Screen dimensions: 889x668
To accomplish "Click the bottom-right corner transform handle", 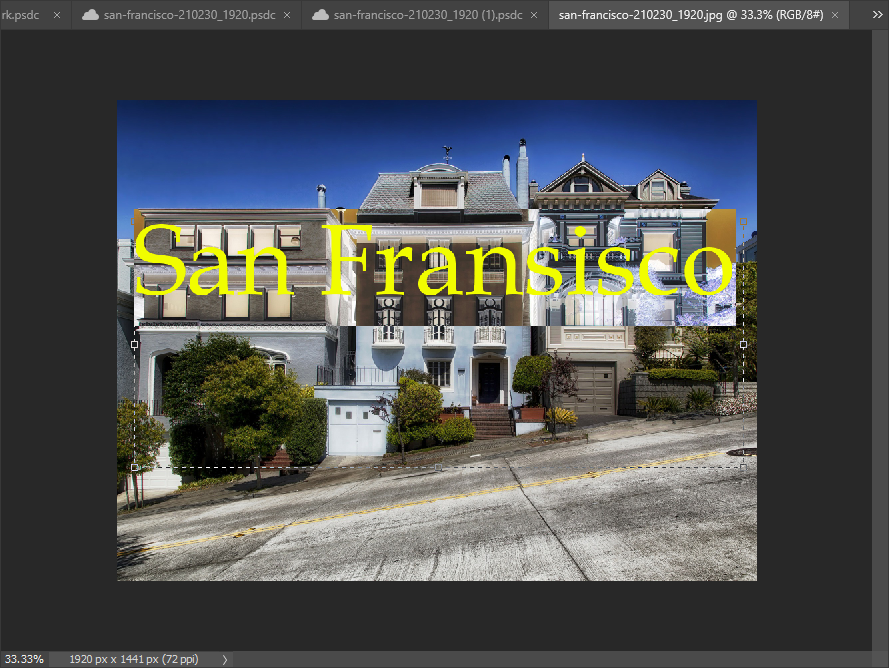I will click(743, 467).
